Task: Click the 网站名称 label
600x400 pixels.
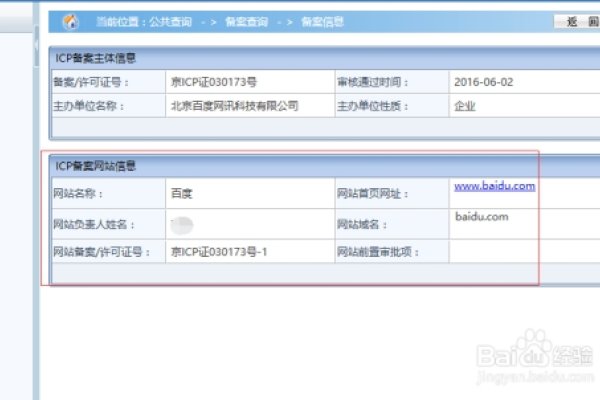Action: [78, 193]
